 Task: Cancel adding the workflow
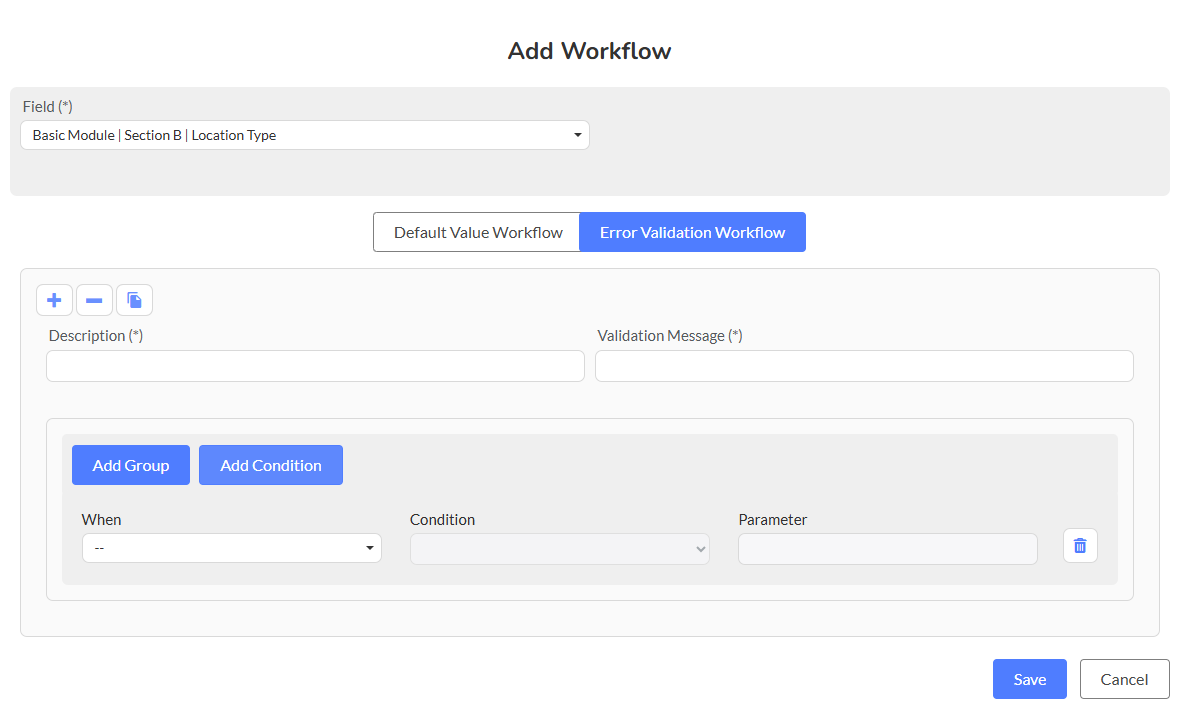[x=1124, y=679]
